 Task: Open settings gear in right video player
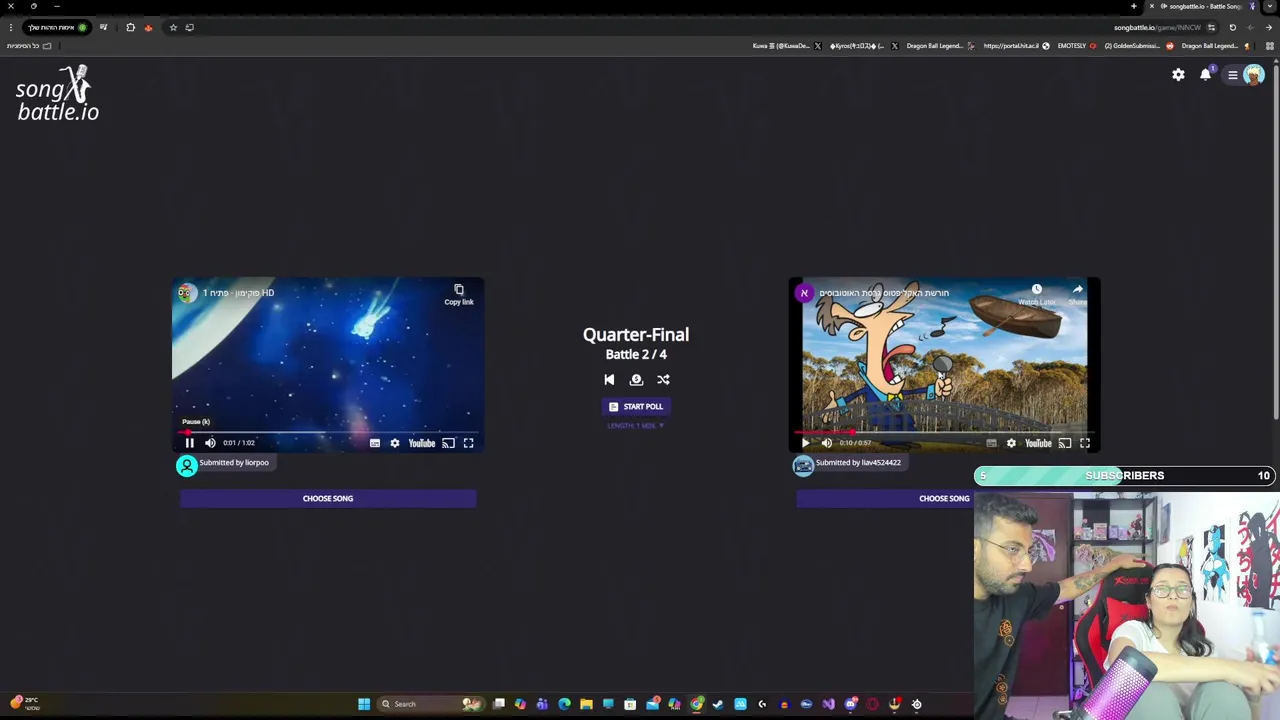click(1011, 443)
